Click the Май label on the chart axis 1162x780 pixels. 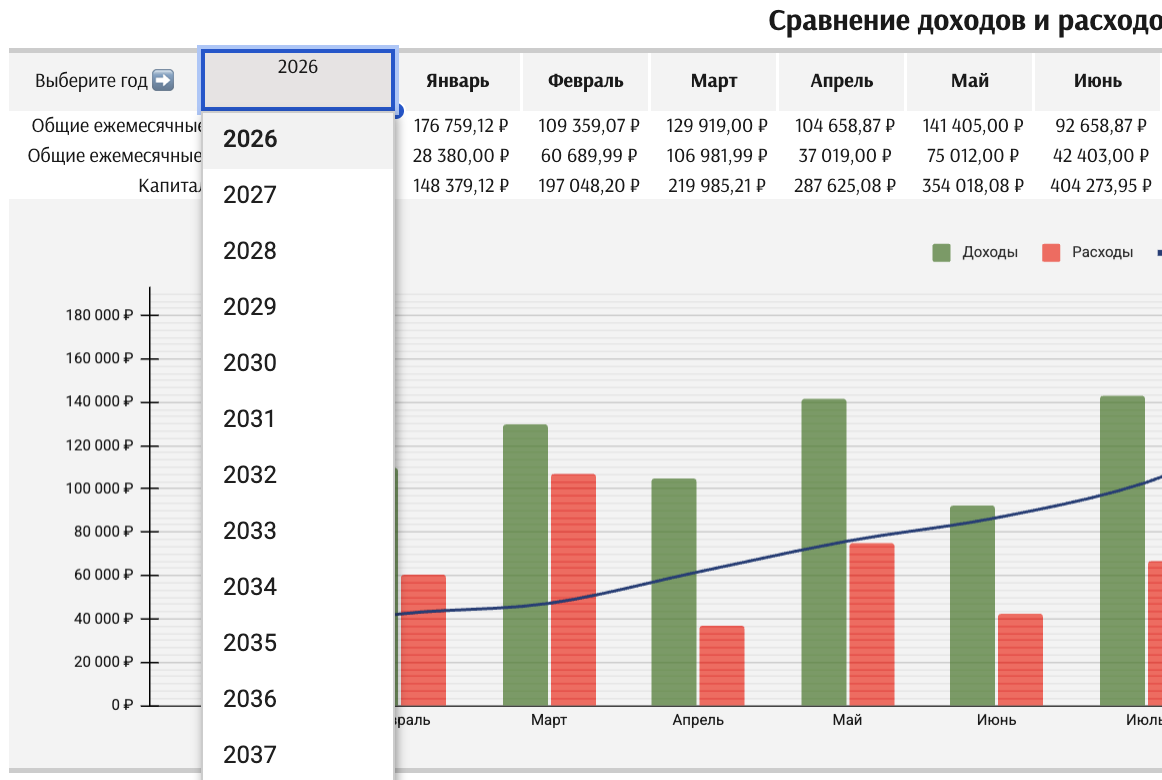point(847,720)
